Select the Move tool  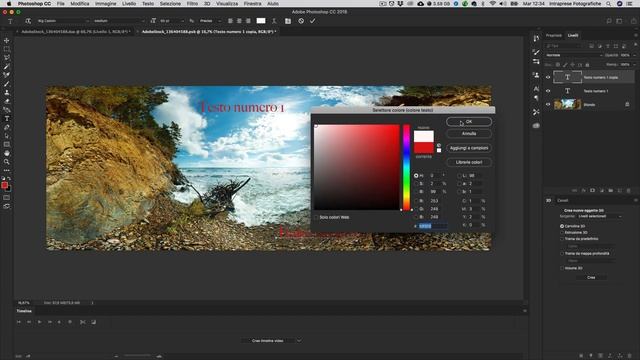tap(7, 40)
